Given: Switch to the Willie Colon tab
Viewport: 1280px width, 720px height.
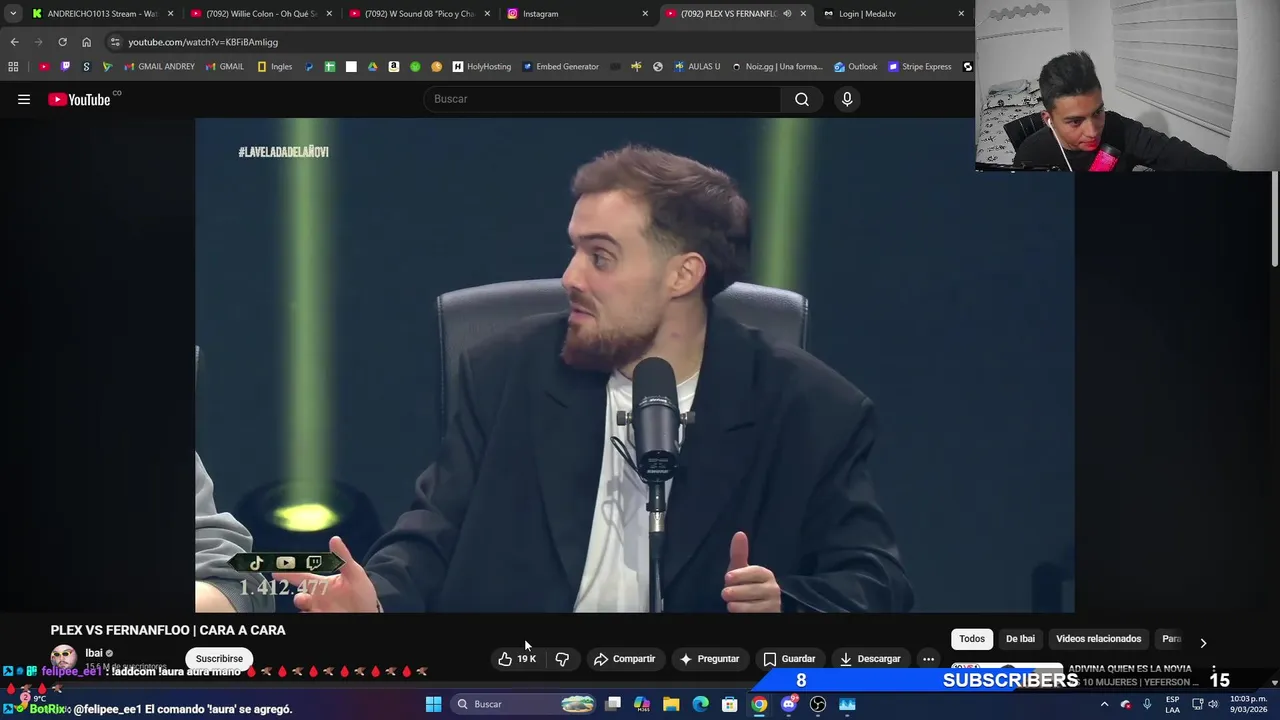Looking at the screenshot, I should click(260, 14).
